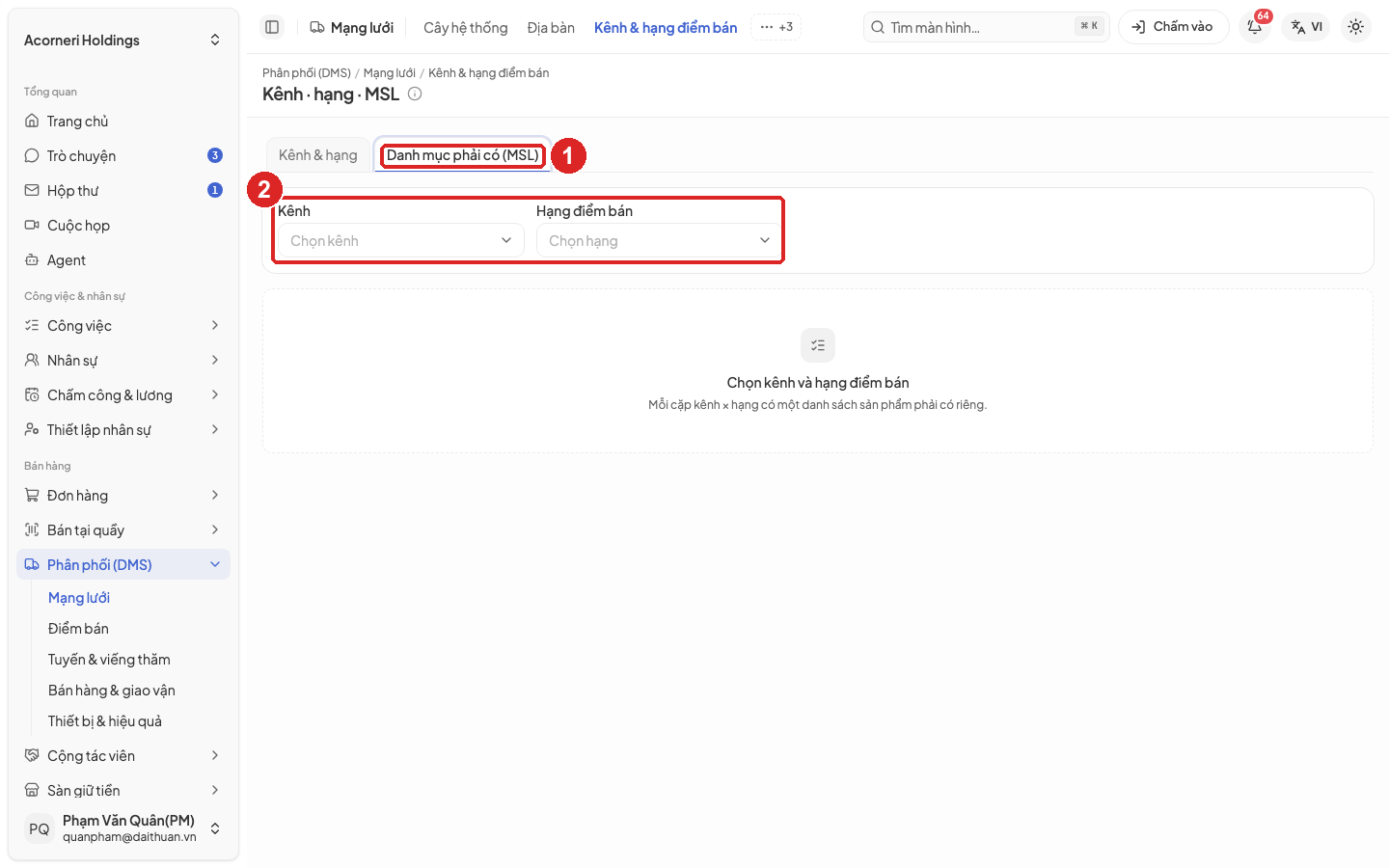Open the Cây hệ thống tab
Image resolution: width=1389 pixels, height=868 pixels.
466,28
